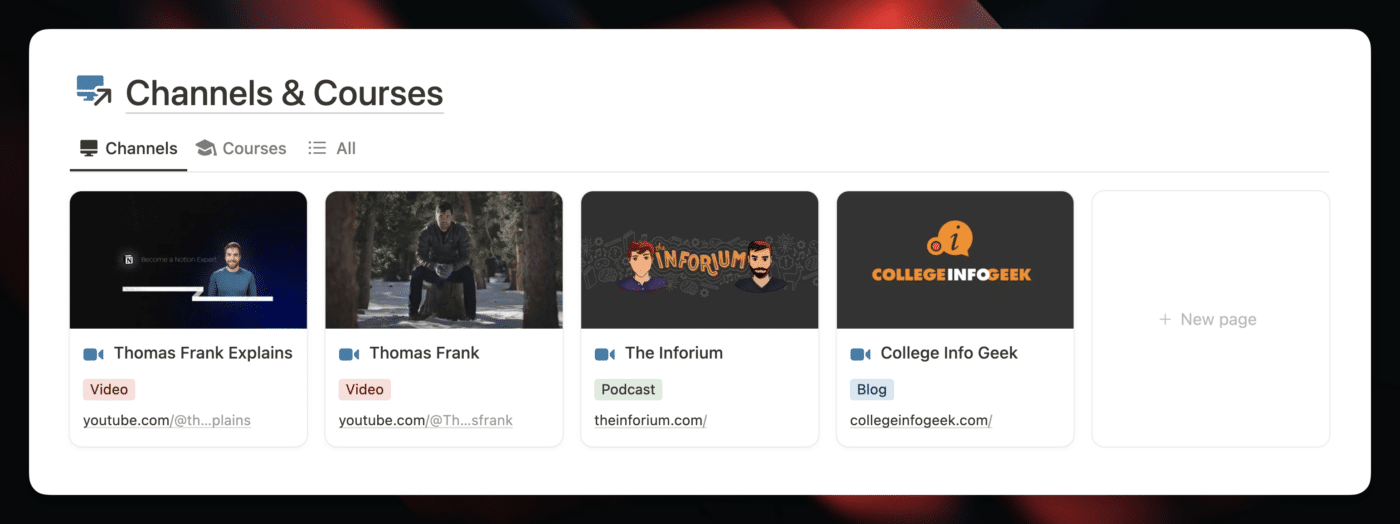The height and width of the screenshot is (524, 1400).
Task: Select the All view tab
Action: coord(345,148)
